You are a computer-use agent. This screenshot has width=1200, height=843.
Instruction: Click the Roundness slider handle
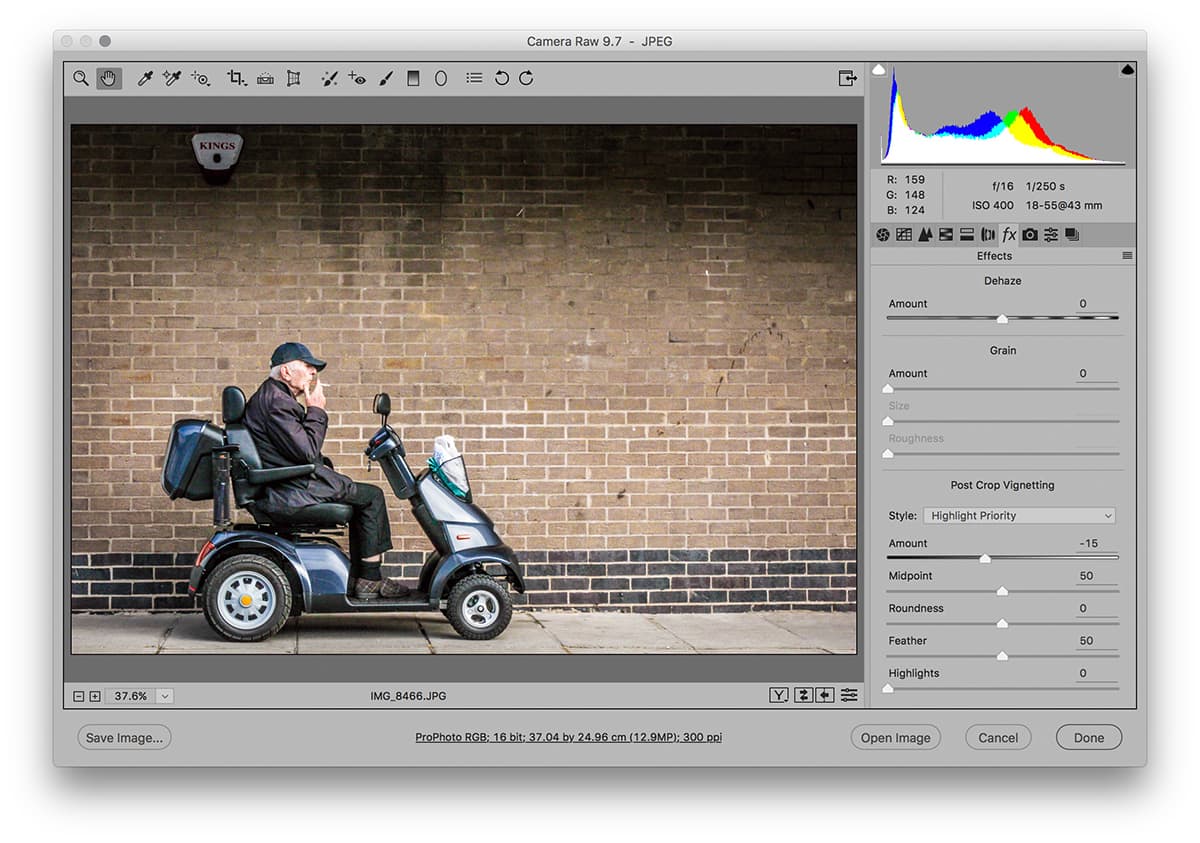pos(1002,624)
